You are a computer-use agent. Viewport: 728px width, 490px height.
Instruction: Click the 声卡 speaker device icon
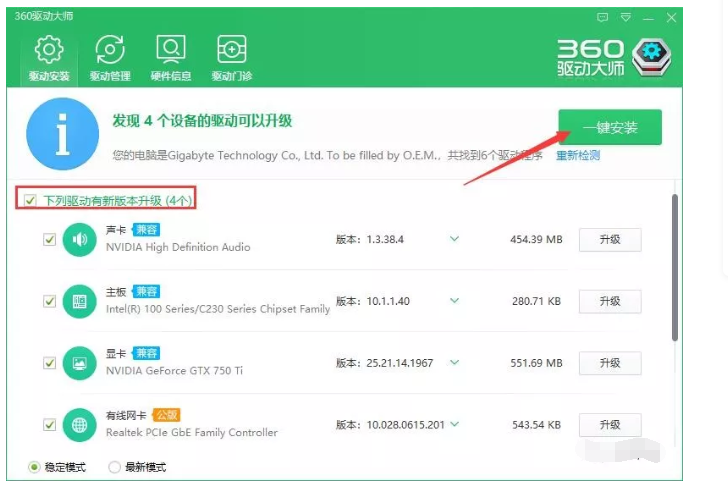(x=79, y=239)
